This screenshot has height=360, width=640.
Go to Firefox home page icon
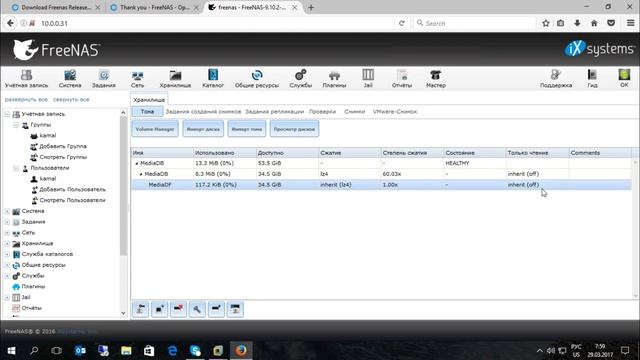tap(594, 23)
